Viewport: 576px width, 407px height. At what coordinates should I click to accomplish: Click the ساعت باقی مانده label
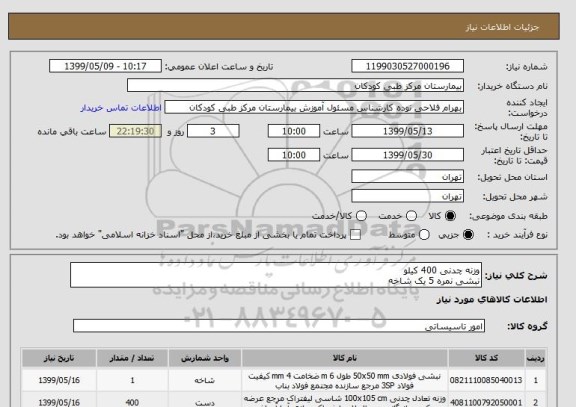click(72, 132)
